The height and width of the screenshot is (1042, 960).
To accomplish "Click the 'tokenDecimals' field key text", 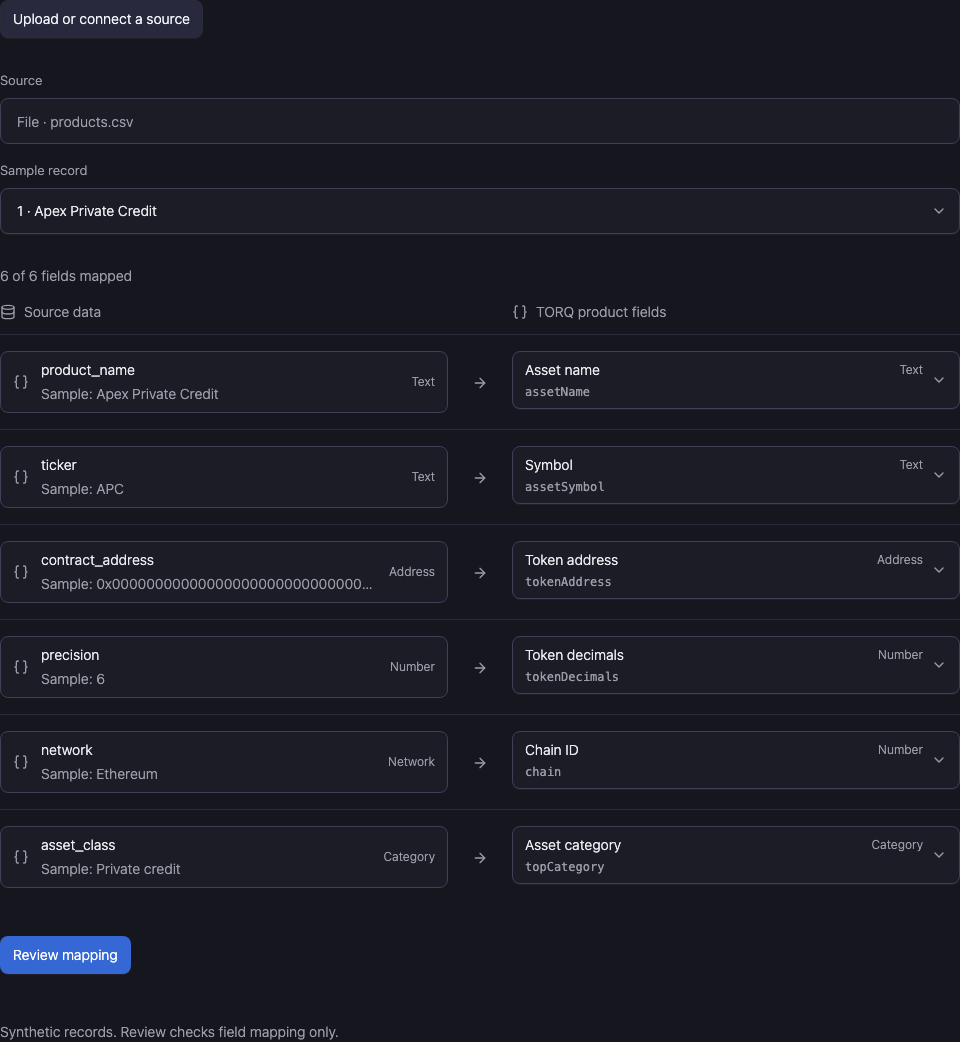I will pyautogui.click(x=571, y=677).
